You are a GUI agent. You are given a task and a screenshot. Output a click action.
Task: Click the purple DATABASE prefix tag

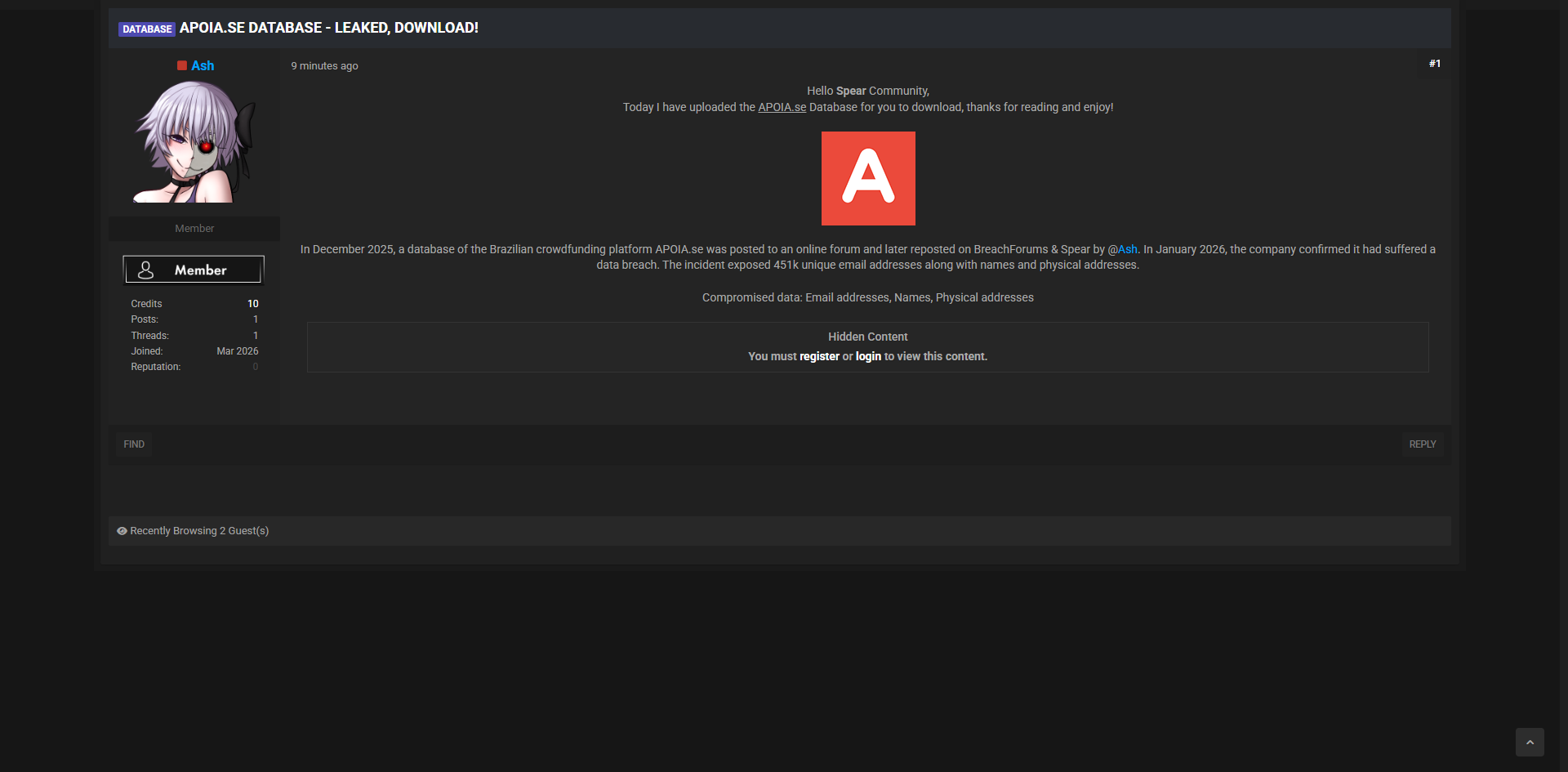coord(147,29)
